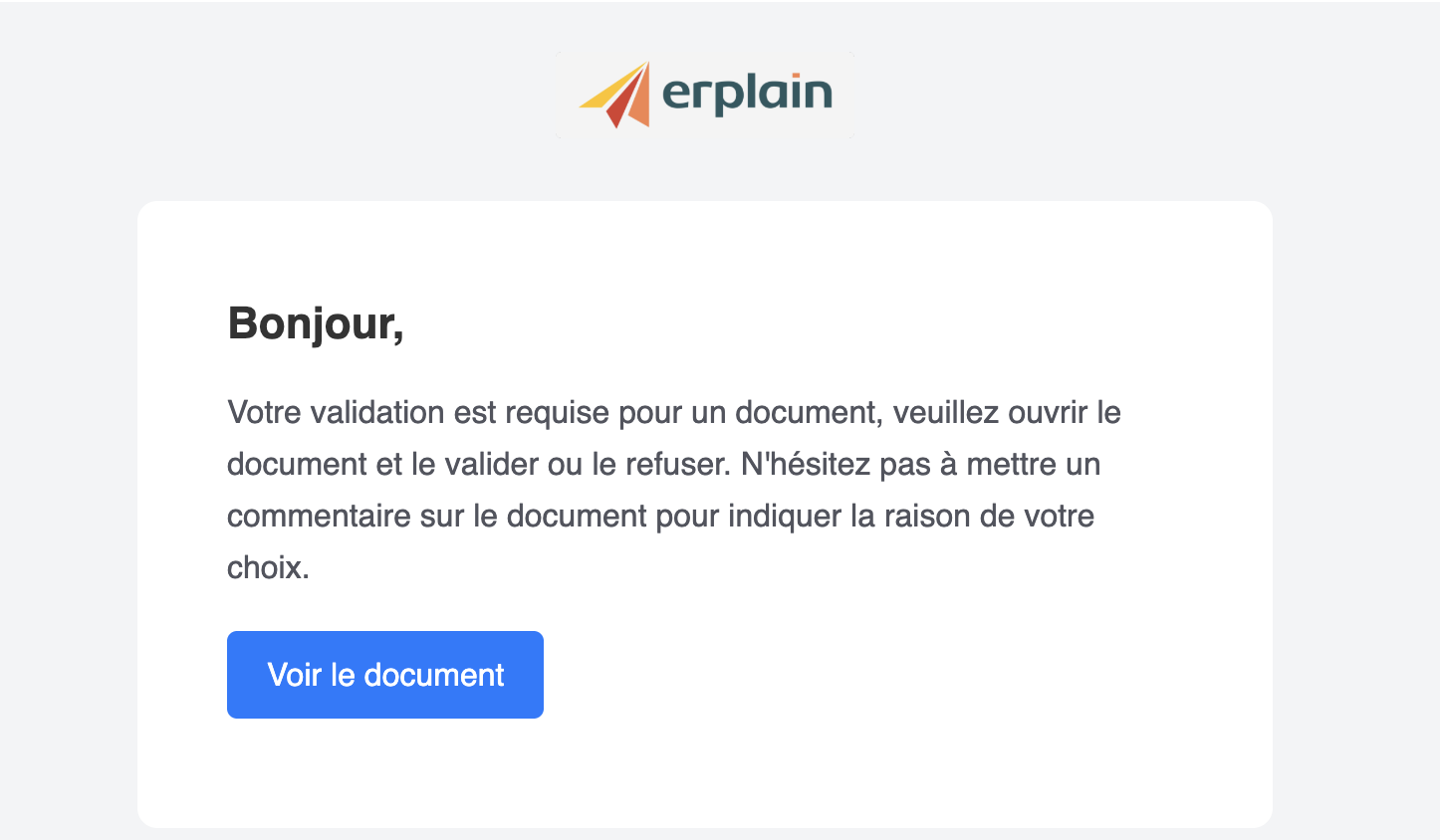Open the document with "Voir le document"
The image size is (1440, 840).
tap(385, 675)
